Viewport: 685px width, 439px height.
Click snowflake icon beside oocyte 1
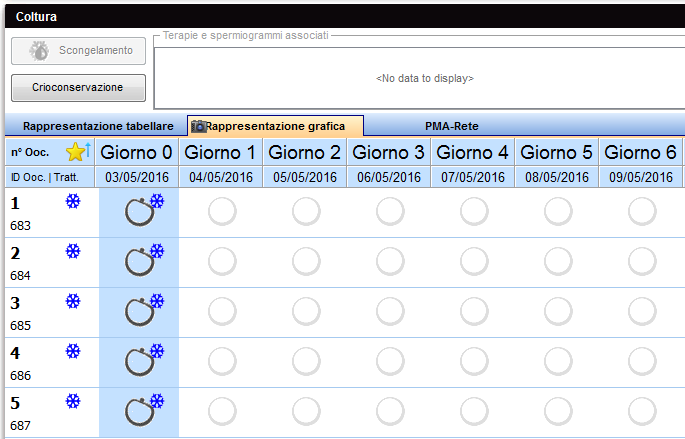click(x=73, y=201)
